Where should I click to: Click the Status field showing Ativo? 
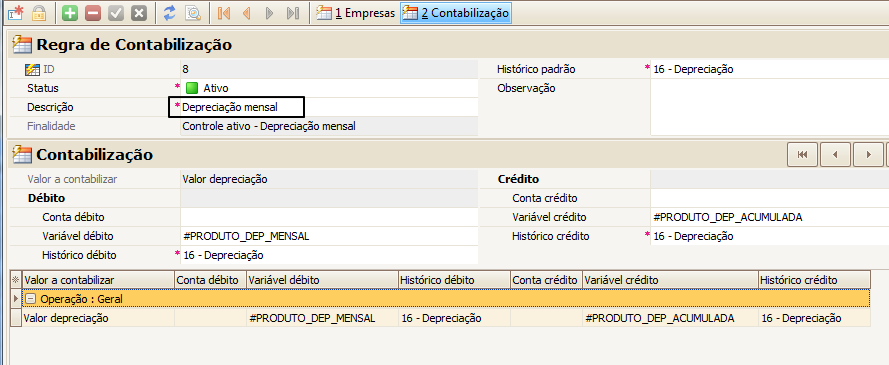[329, 88]
